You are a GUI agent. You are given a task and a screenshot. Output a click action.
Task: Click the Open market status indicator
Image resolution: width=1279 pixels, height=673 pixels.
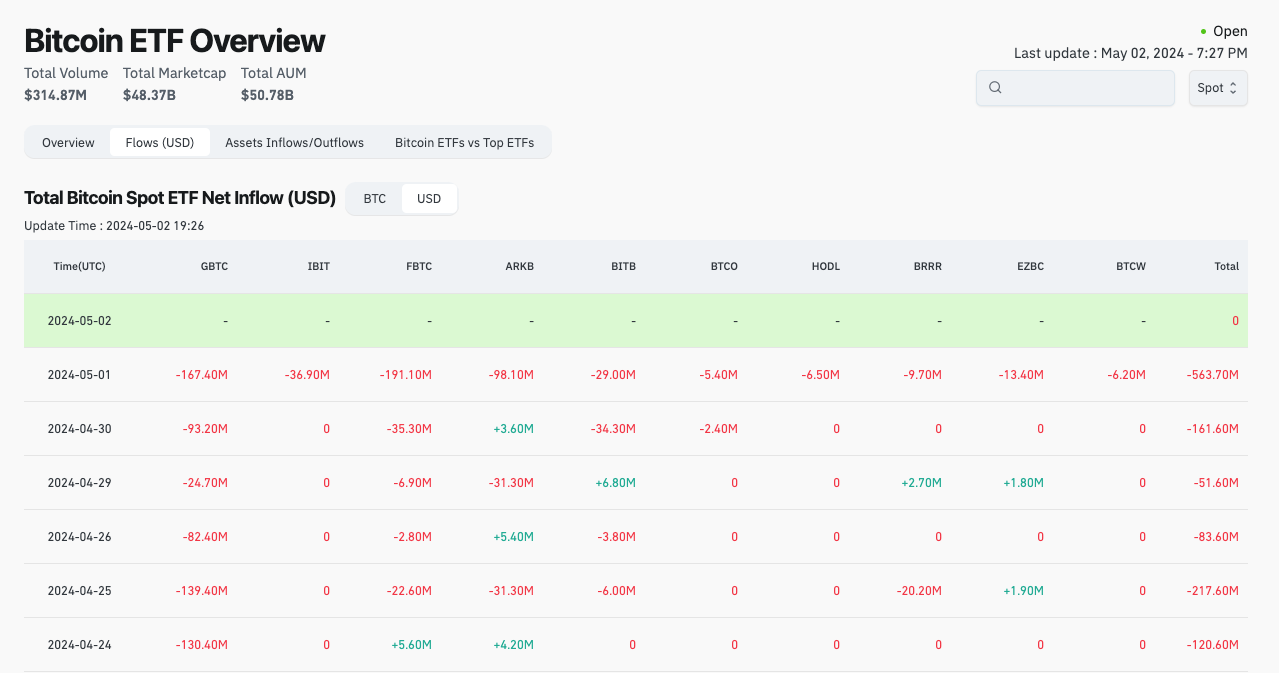pyautogui.click(x=1224, y=31)
